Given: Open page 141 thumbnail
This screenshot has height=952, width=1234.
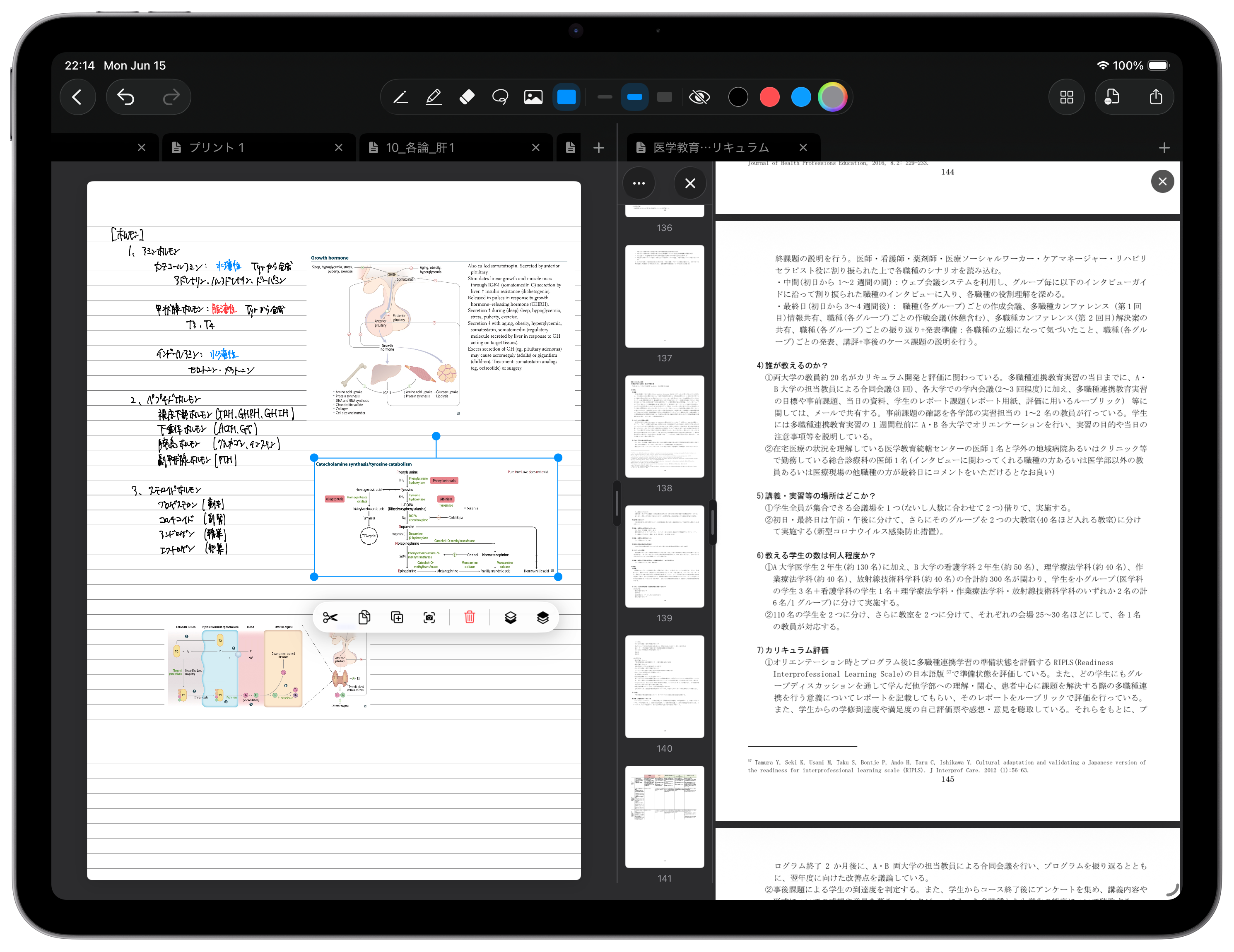Looking at the screenshot, I should point(665,817).
